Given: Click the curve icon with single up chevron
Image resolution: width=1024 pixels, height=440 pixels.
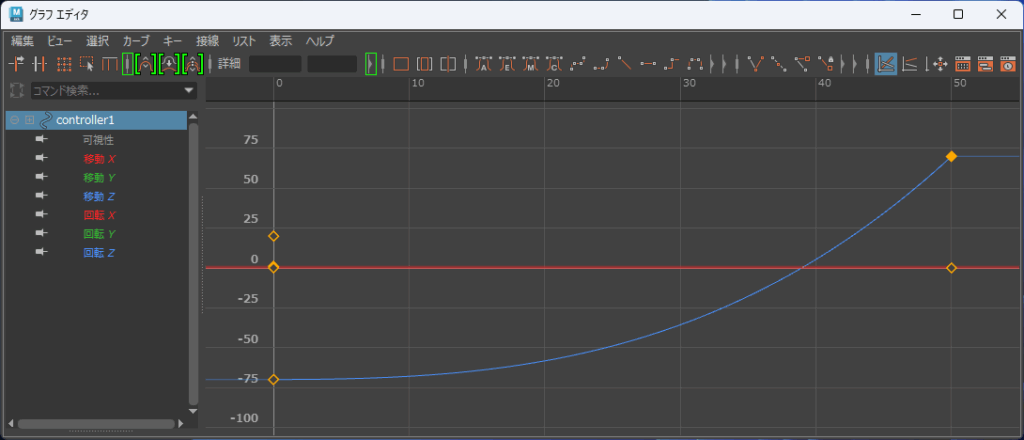Looking at the screenshot, I should pyautogui.click(x=147, y=63).
